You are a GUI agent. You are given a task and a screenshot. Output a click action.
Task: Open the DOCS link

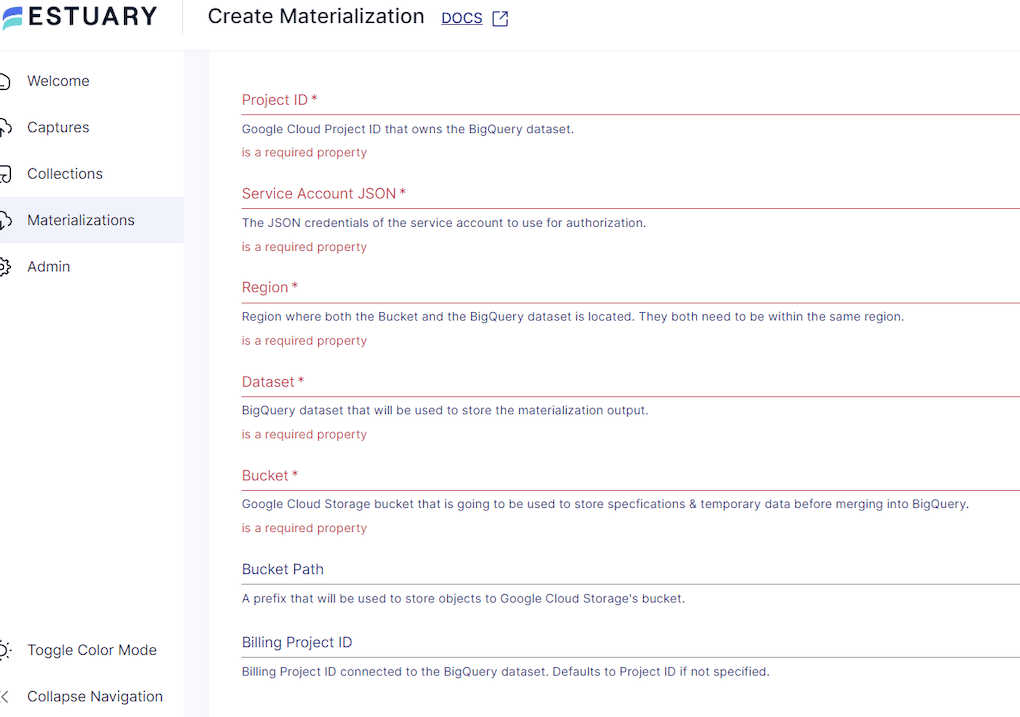[x=461, y=18]
